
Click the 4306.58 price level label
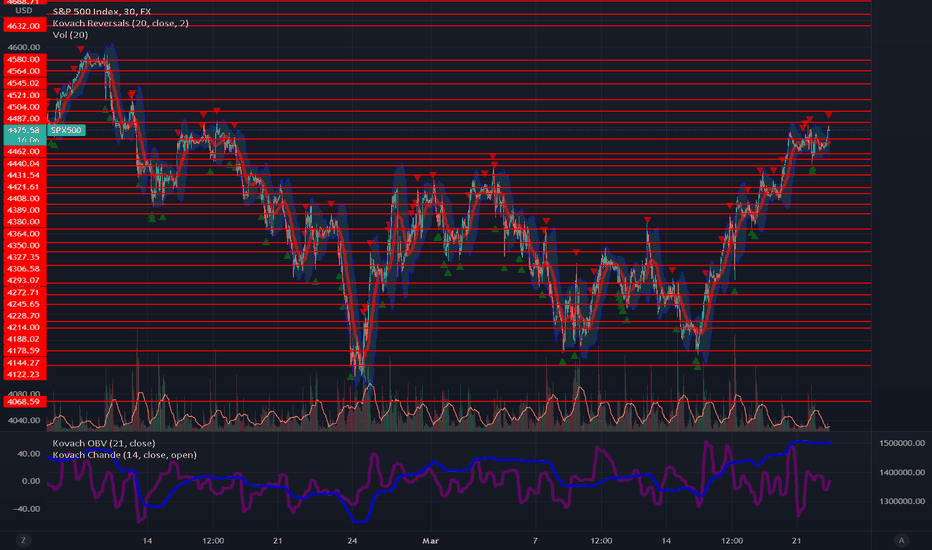coord(24,269)
